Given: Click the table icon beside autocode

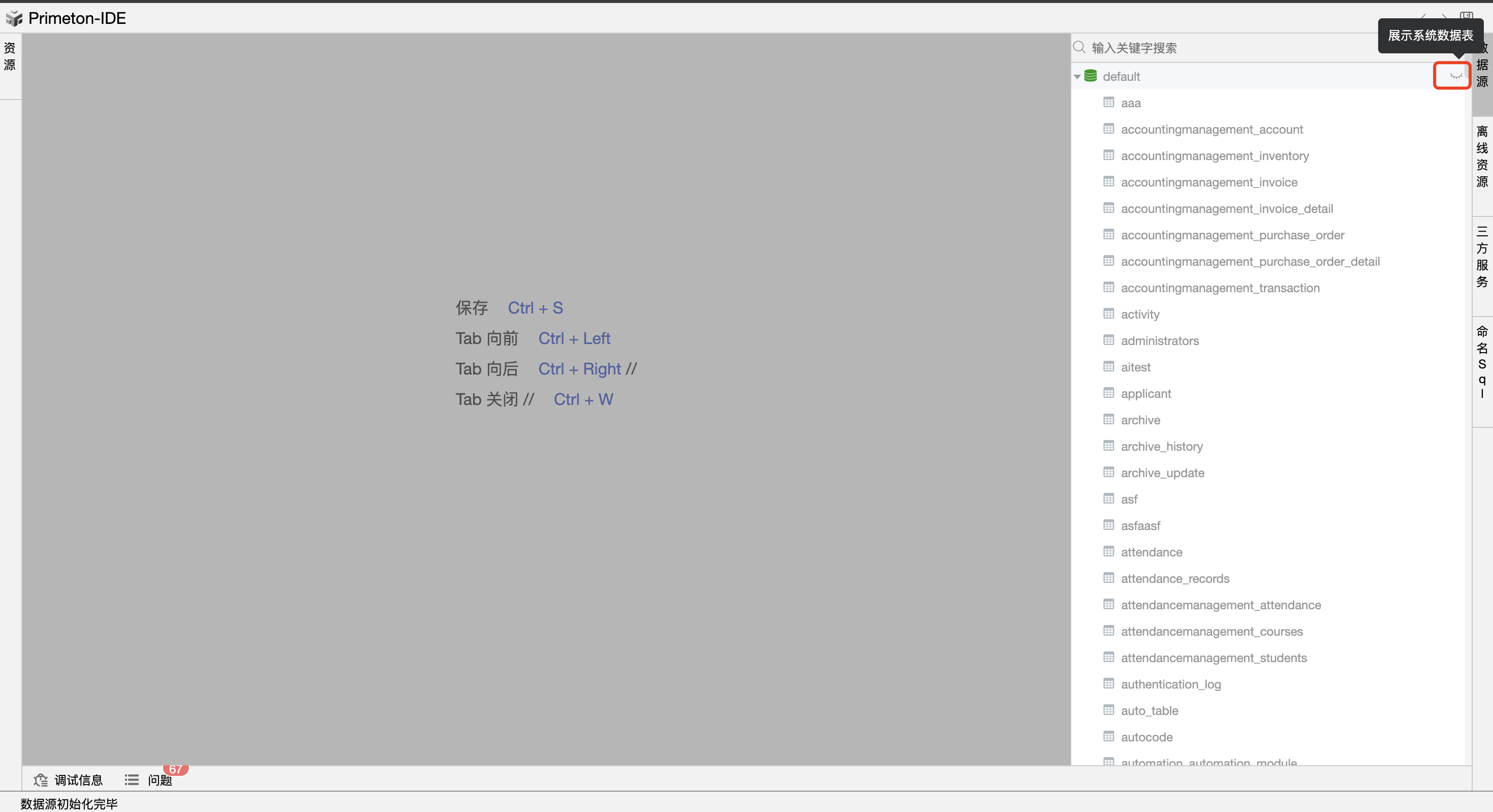Looking at the screenshot, I should point(1109,736).
